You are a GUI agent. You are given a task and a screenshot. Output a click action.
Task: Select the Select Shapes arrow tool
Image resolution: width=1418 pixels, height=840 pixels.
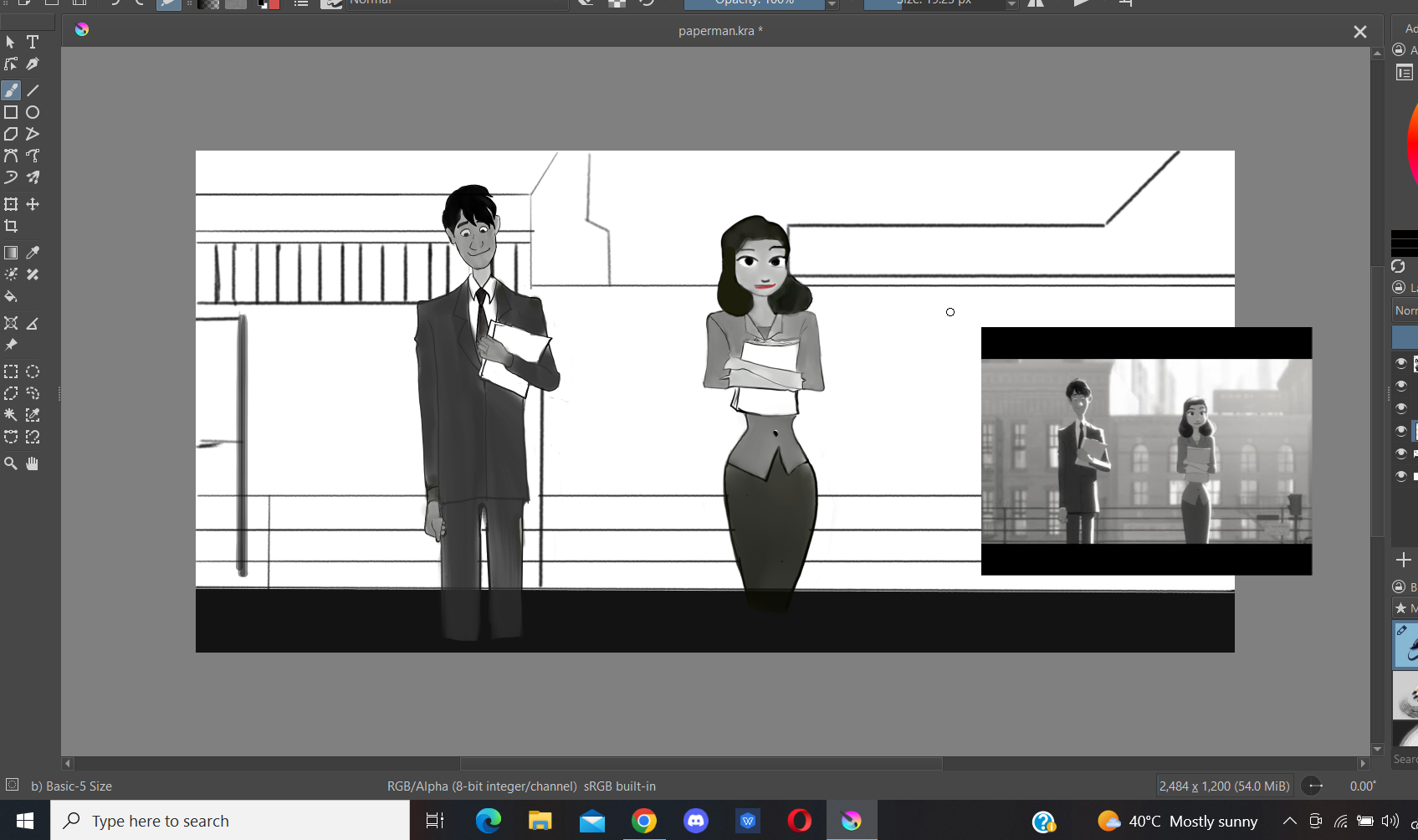click(11, 42)
